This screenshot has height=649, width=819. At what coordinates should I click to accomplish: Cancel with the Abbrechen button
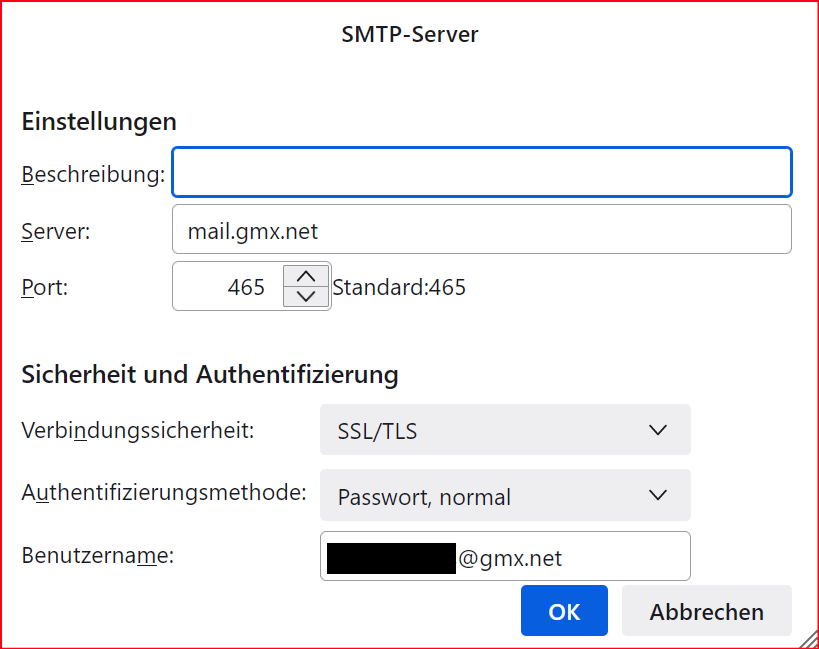[707, 611]
